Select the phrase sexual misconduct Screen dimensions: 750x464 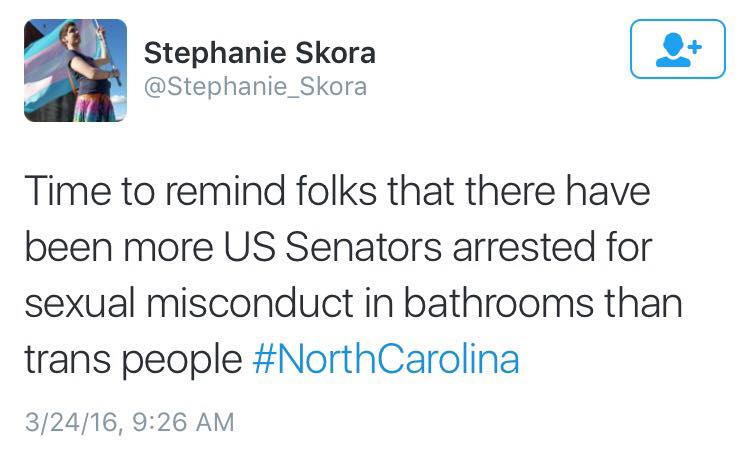(x=189, y=303)
